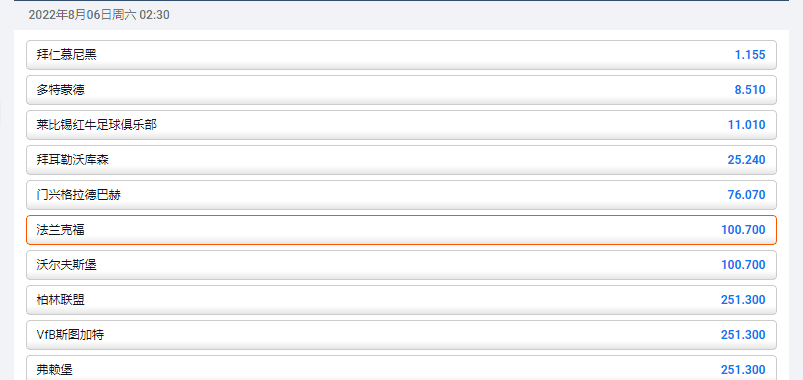
Task: Click 100.700 odds in 沃尔夫斯堡 row
Action: click(744, 265)
